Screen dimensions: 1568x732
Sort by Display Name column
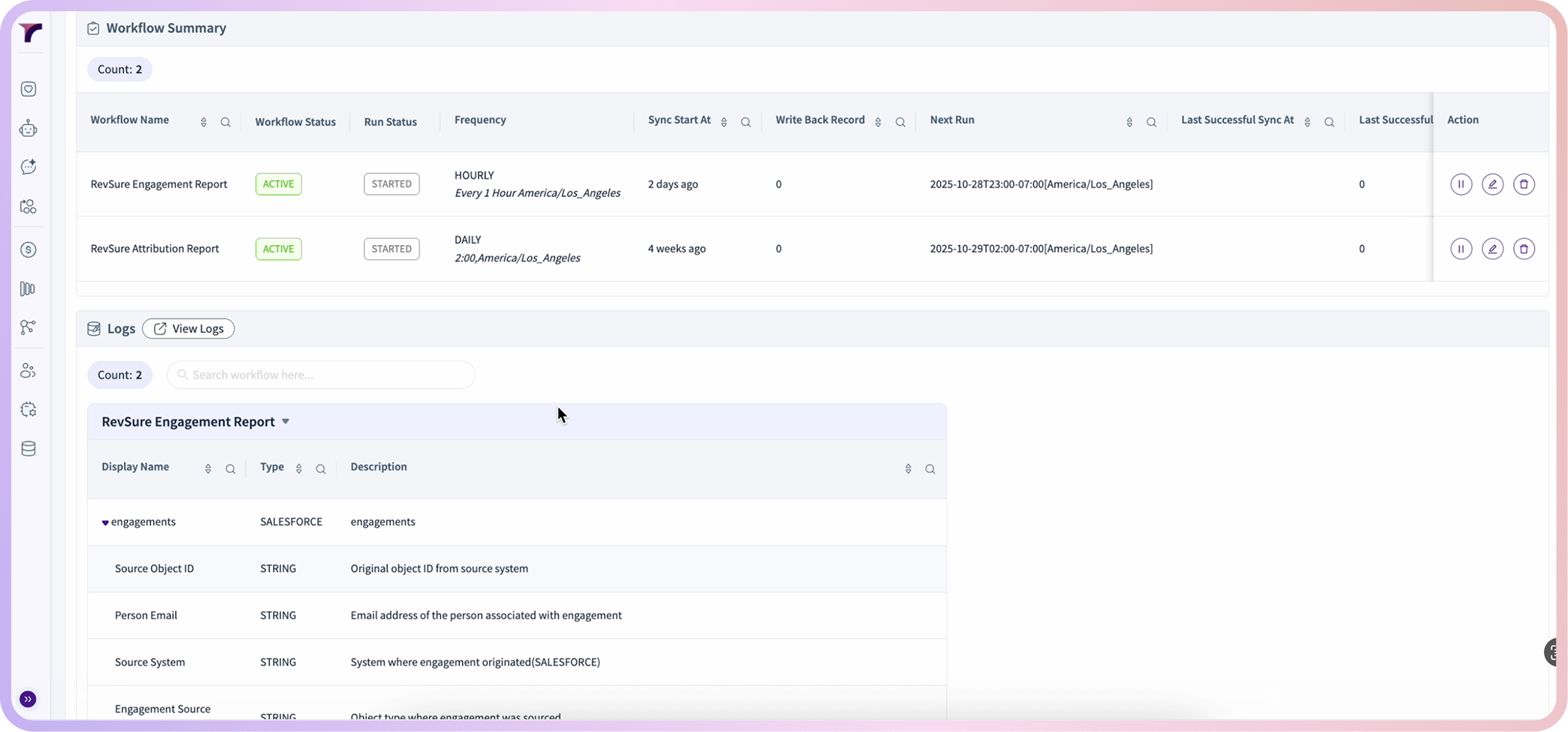[208, 469]
